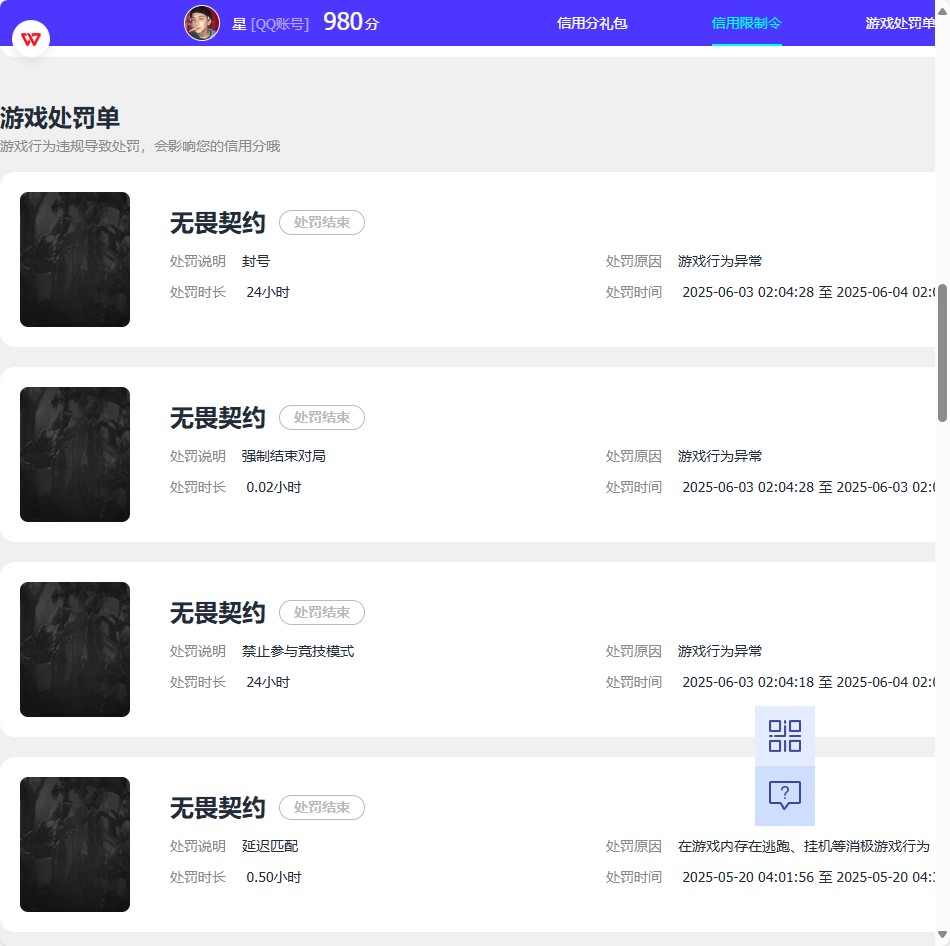
Task: Open game thumbnail of the 禁止参与竞技模式 card
Action: click(x=75, y=650)
